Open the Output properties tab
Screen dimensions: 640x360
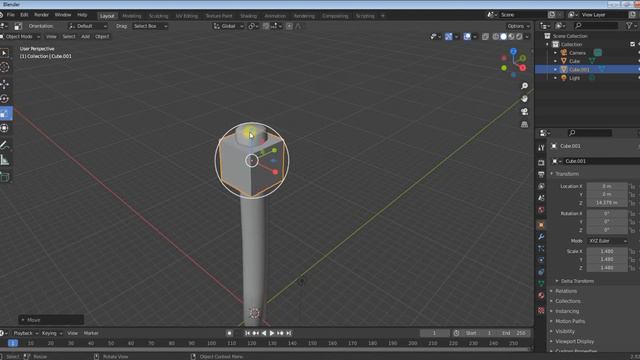pos(541,174)
